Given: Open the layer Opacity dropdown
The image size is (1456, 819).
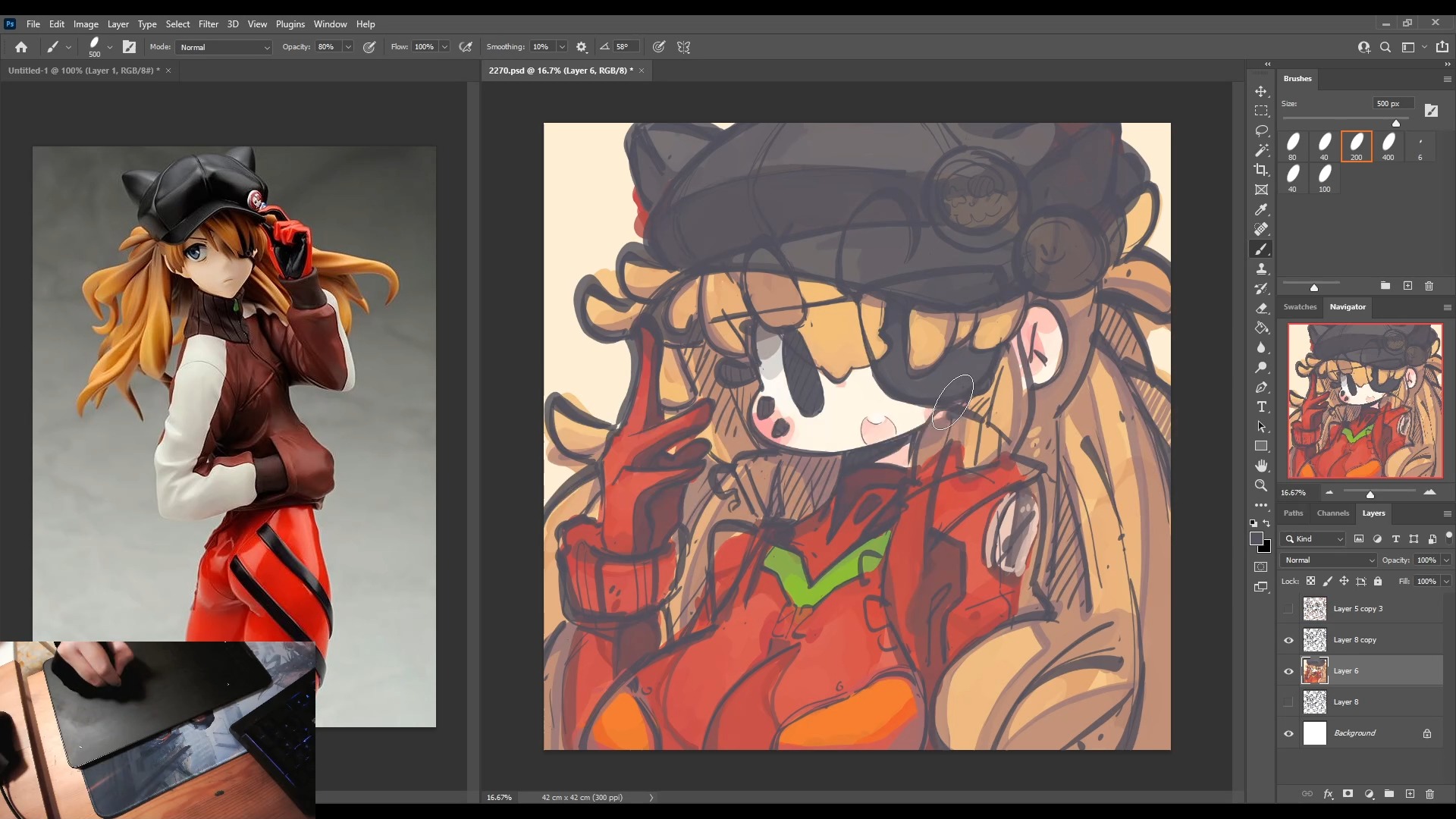Looking at the screenshot, I should (x=1446, y=560).
